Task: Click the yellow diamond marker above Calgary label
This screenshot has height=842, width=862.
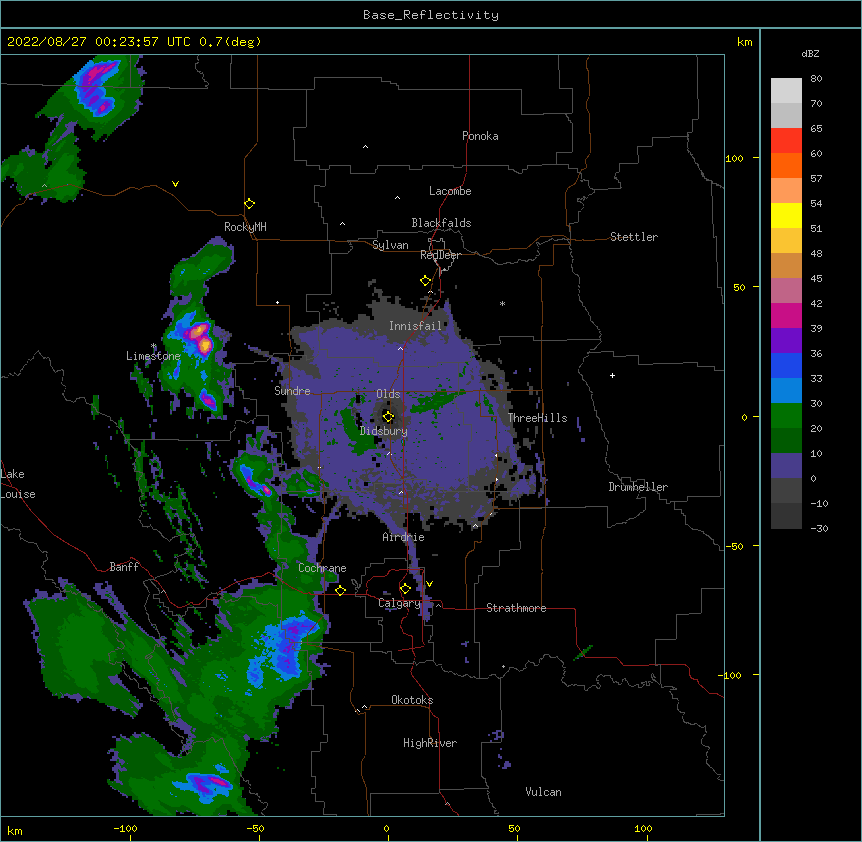Action: pos(405,589)
